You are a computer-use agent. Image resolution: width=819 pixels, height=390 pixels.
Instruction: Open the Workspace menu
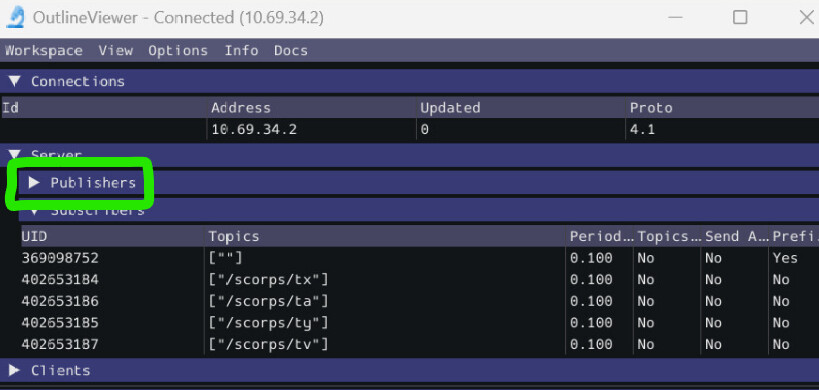tap(44, 51)
